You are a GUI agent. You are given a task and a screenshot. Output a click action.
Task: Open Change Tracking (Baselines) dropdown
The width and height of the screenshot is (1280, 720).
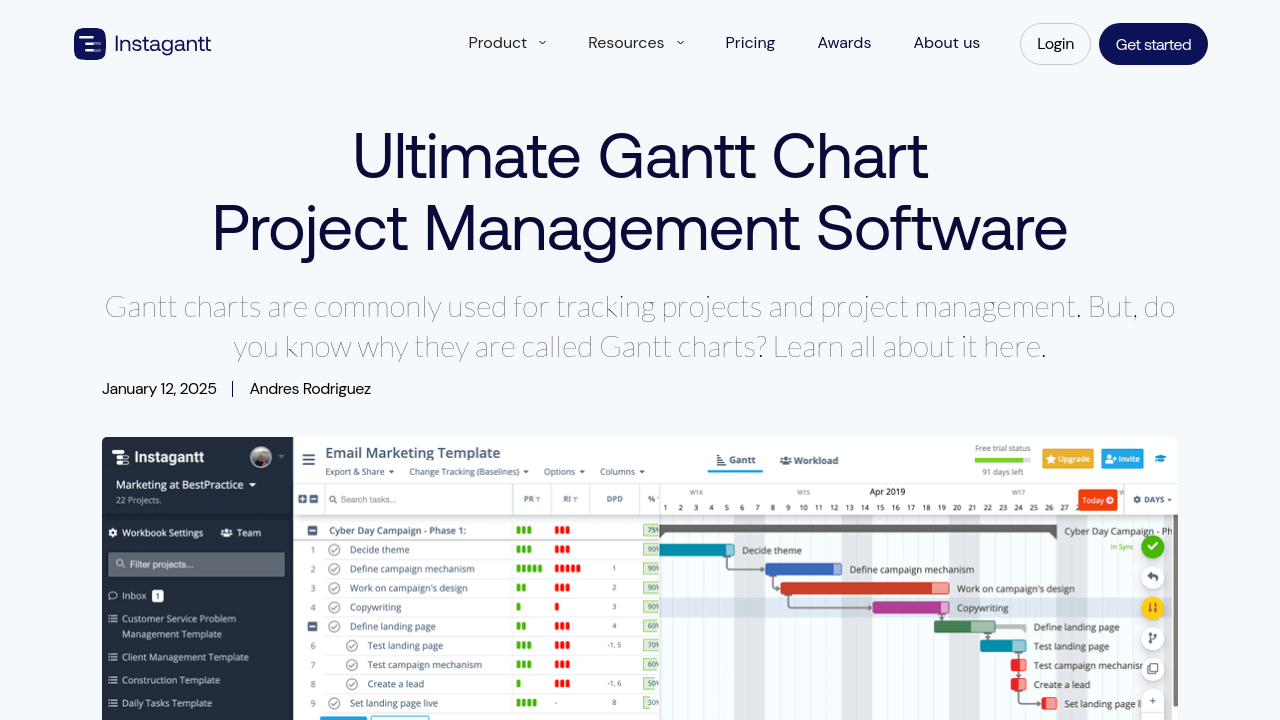[469, 472]
